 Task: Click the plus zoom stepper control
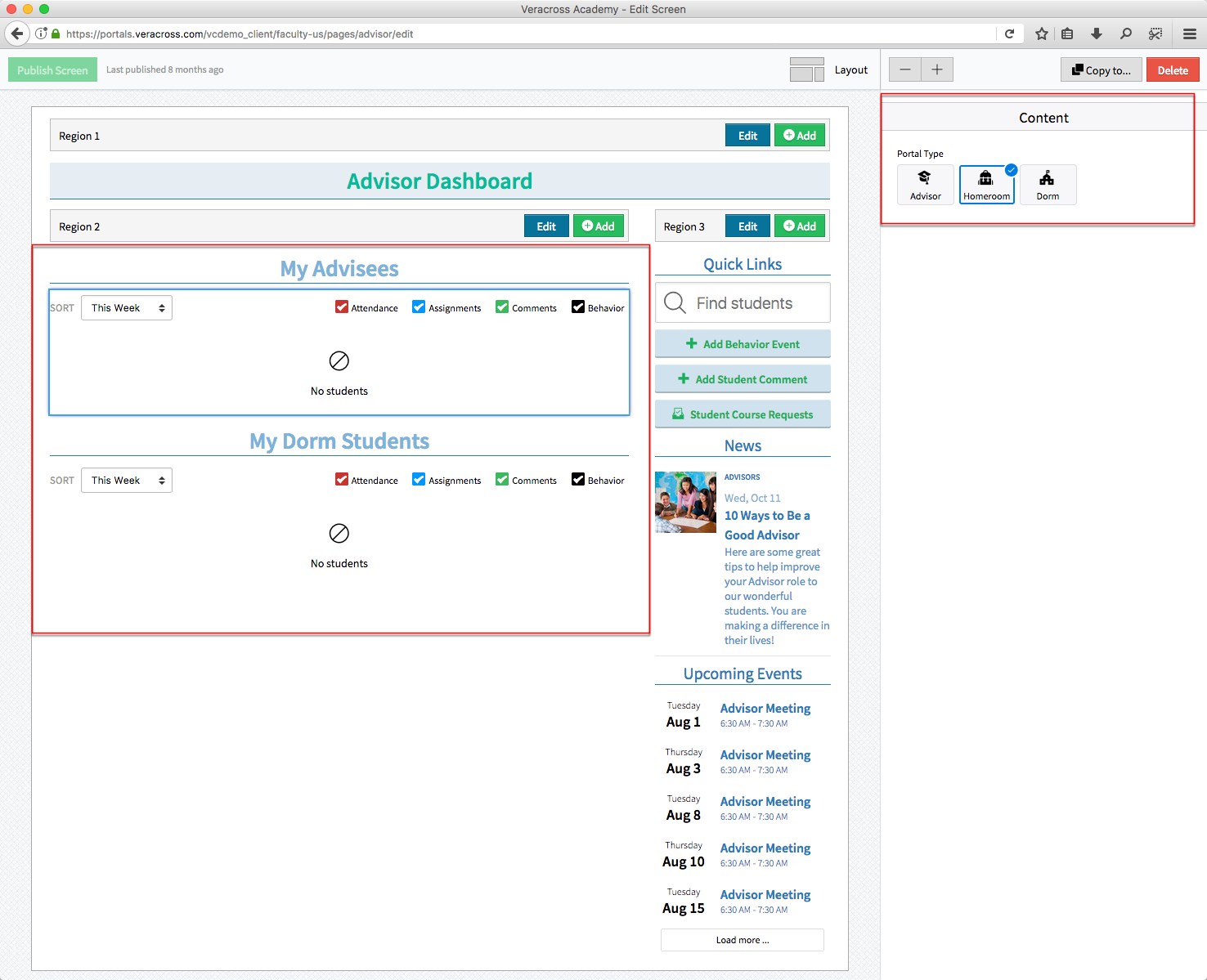tap(937, 69)
